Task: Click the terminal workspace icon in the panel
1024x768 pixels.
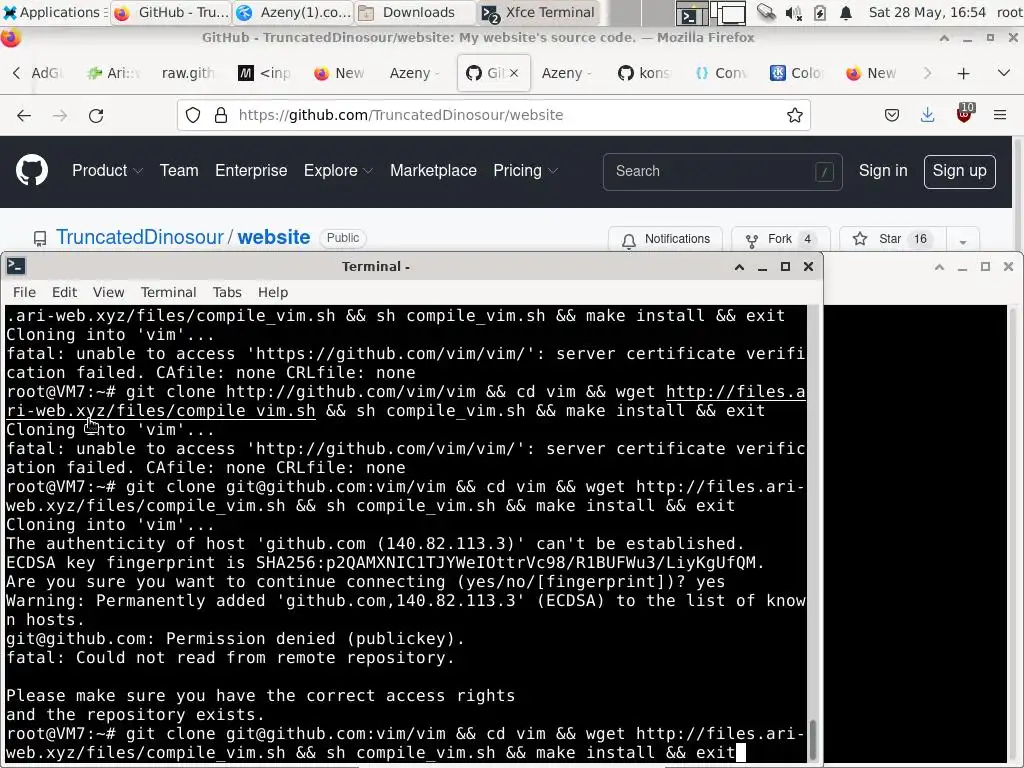Action: [691, 14]
